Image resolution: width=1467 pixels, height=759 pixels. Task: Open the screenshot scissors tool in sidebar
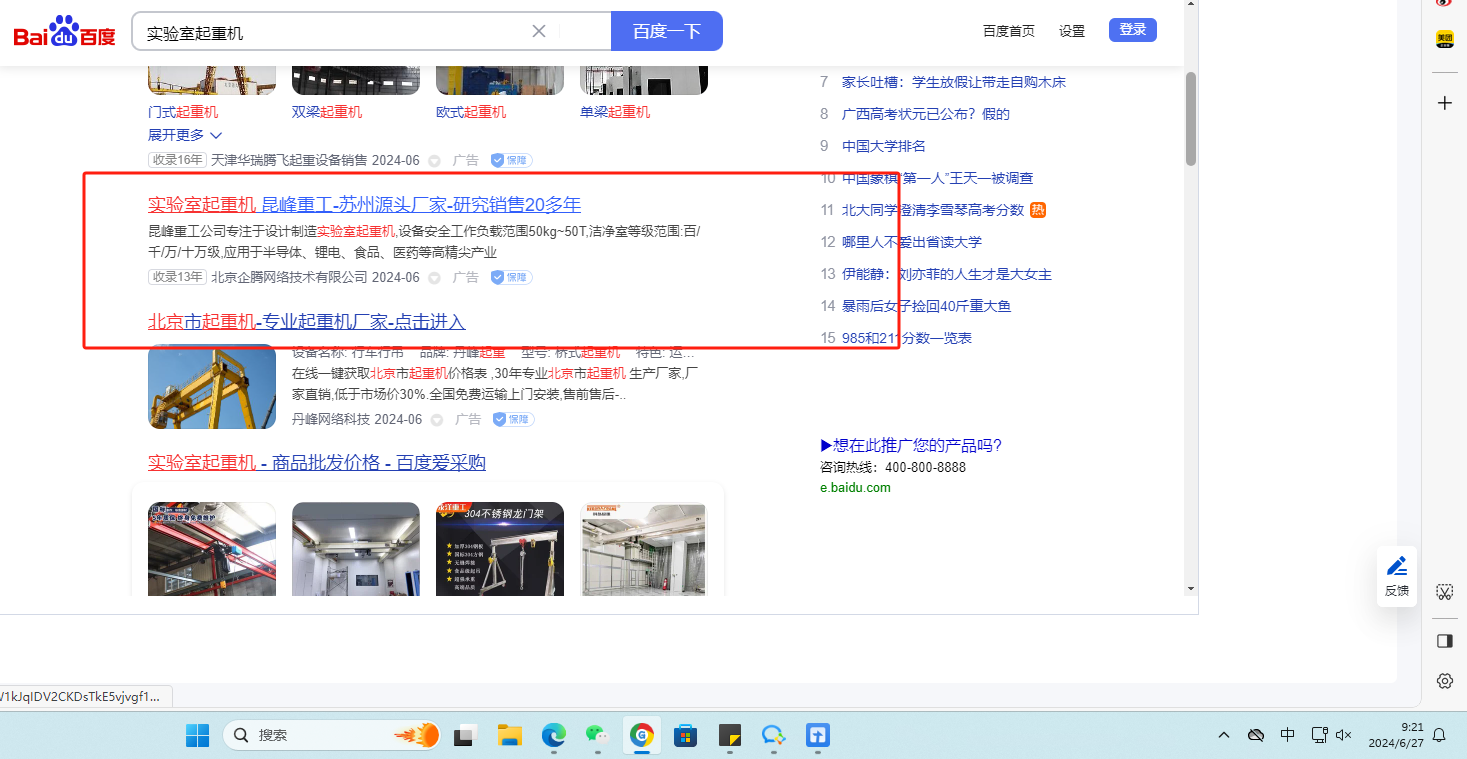(1444, 592)
